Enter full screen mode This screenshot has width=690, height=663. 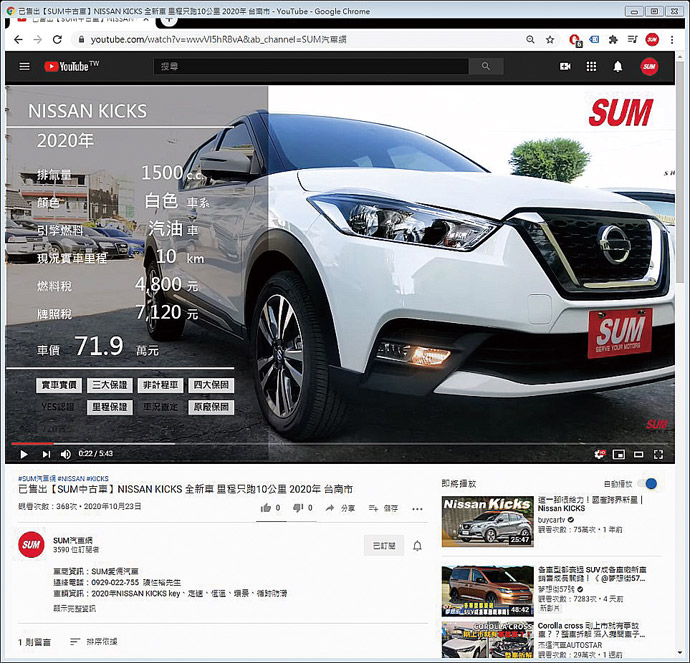coord(658,454)
